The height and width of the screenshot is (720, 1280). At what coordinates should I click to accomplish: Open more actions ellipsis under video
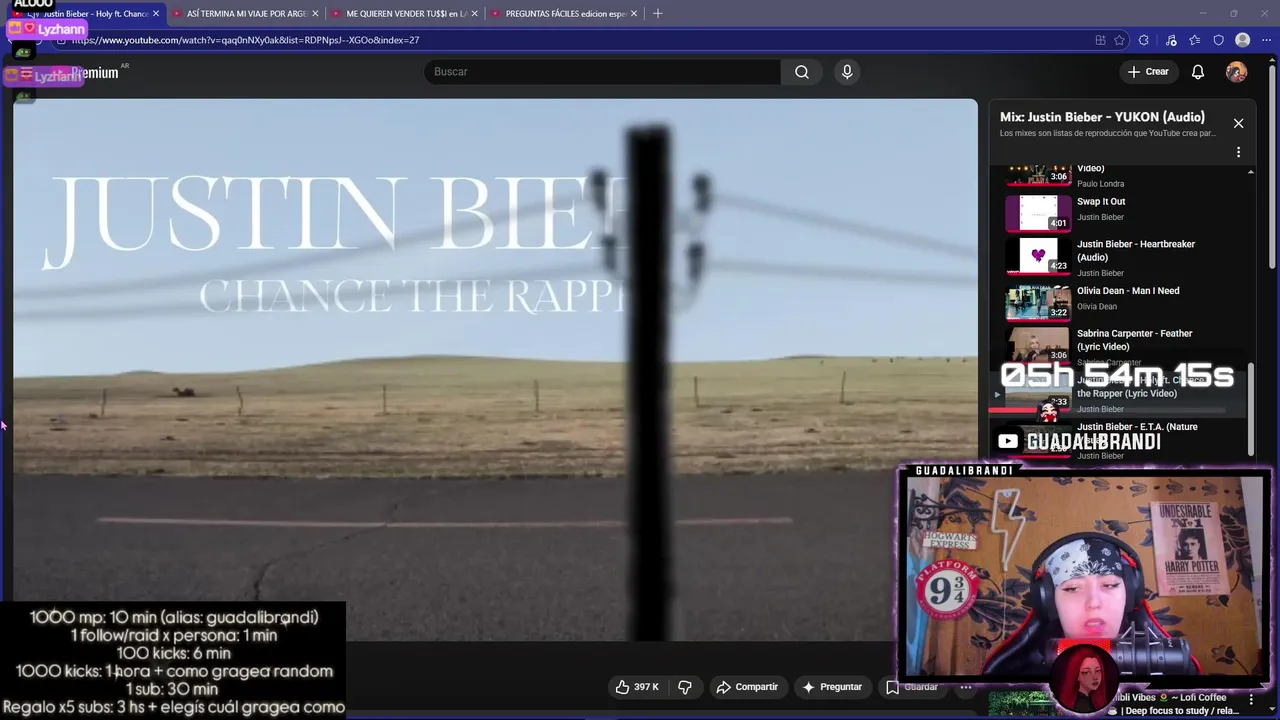966,687
